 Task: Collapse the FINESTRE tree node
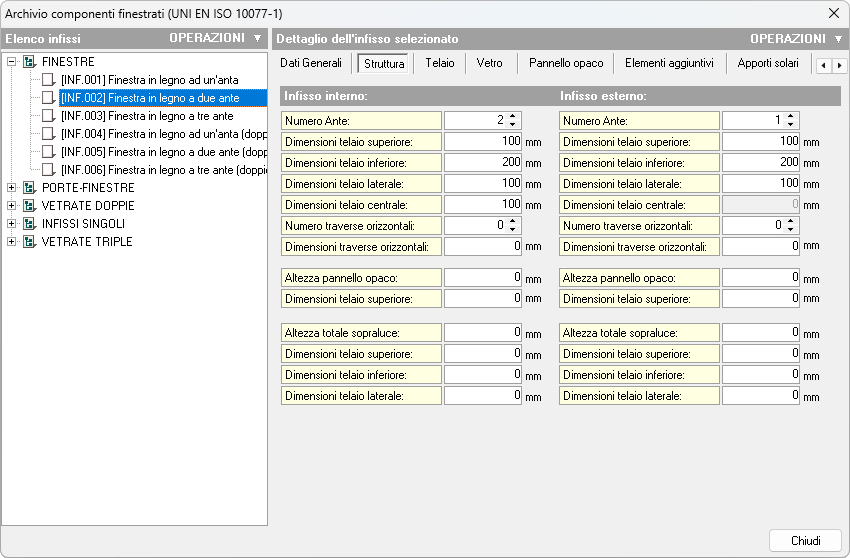[12, 62]
